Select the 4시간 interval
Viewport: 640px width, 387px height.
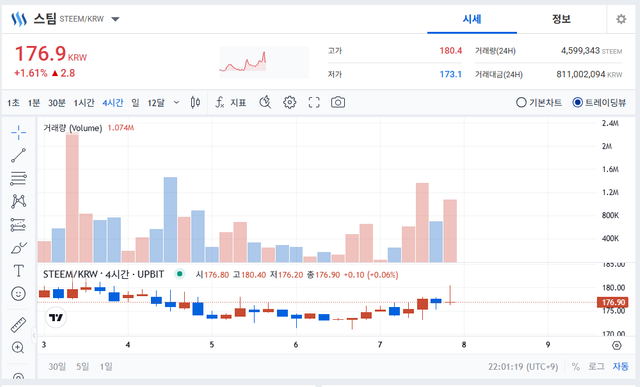coord(113,102)
